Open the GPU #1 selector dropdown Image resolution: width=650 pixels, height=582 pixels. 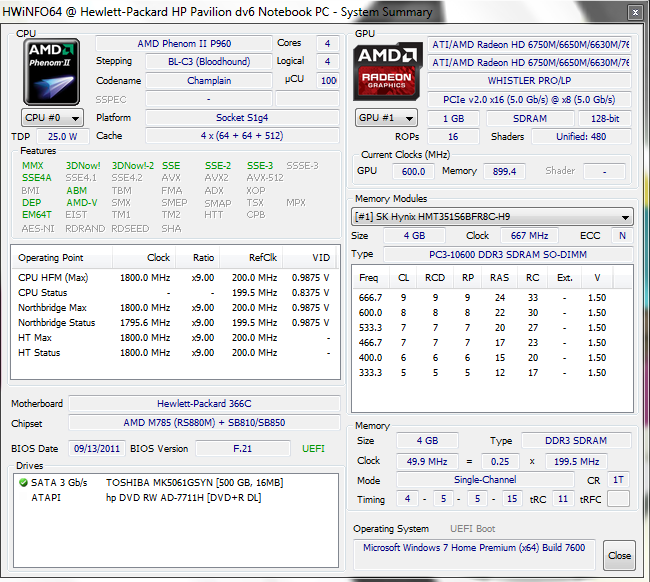point(386,118)
